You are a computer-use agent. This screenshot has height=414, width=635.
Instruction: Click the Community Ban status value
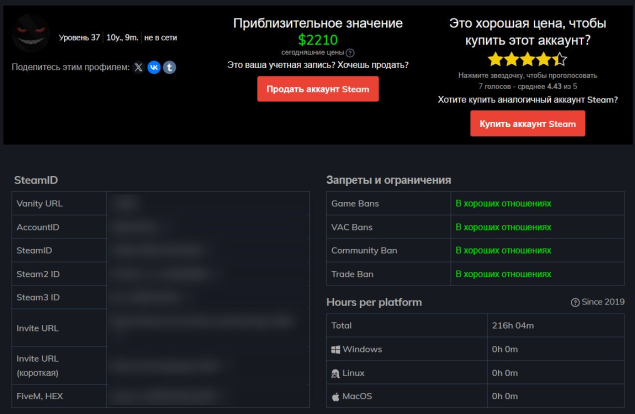pyautogui.click(x=503, y=250)
